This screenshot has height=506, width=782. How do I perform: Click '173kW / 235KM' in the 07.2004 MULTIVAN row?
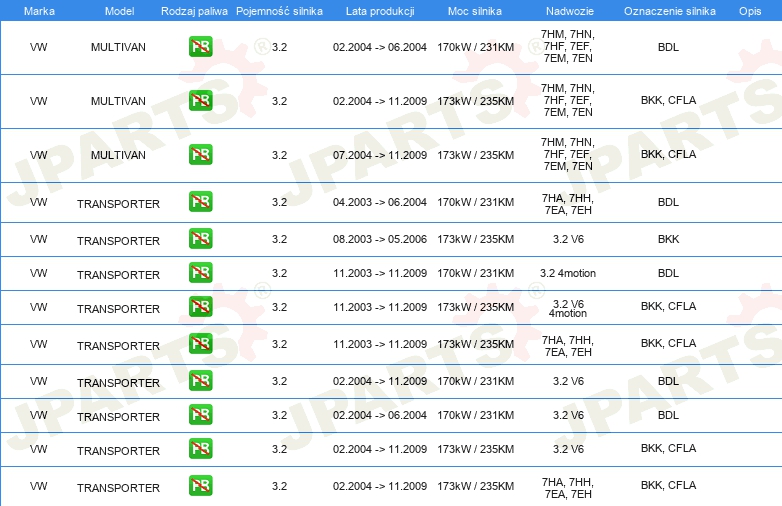(x=475, y=155)
